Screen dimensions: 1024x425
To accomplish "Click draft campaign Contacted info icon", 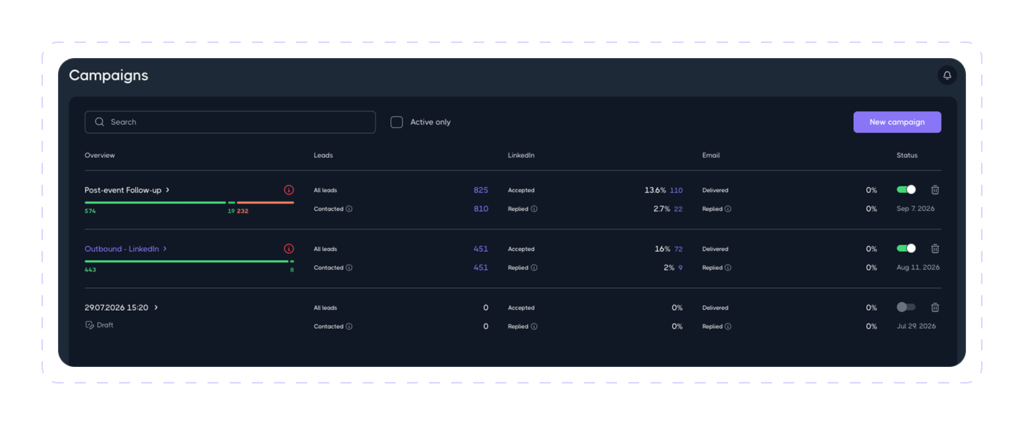I will tap(349, 326).
